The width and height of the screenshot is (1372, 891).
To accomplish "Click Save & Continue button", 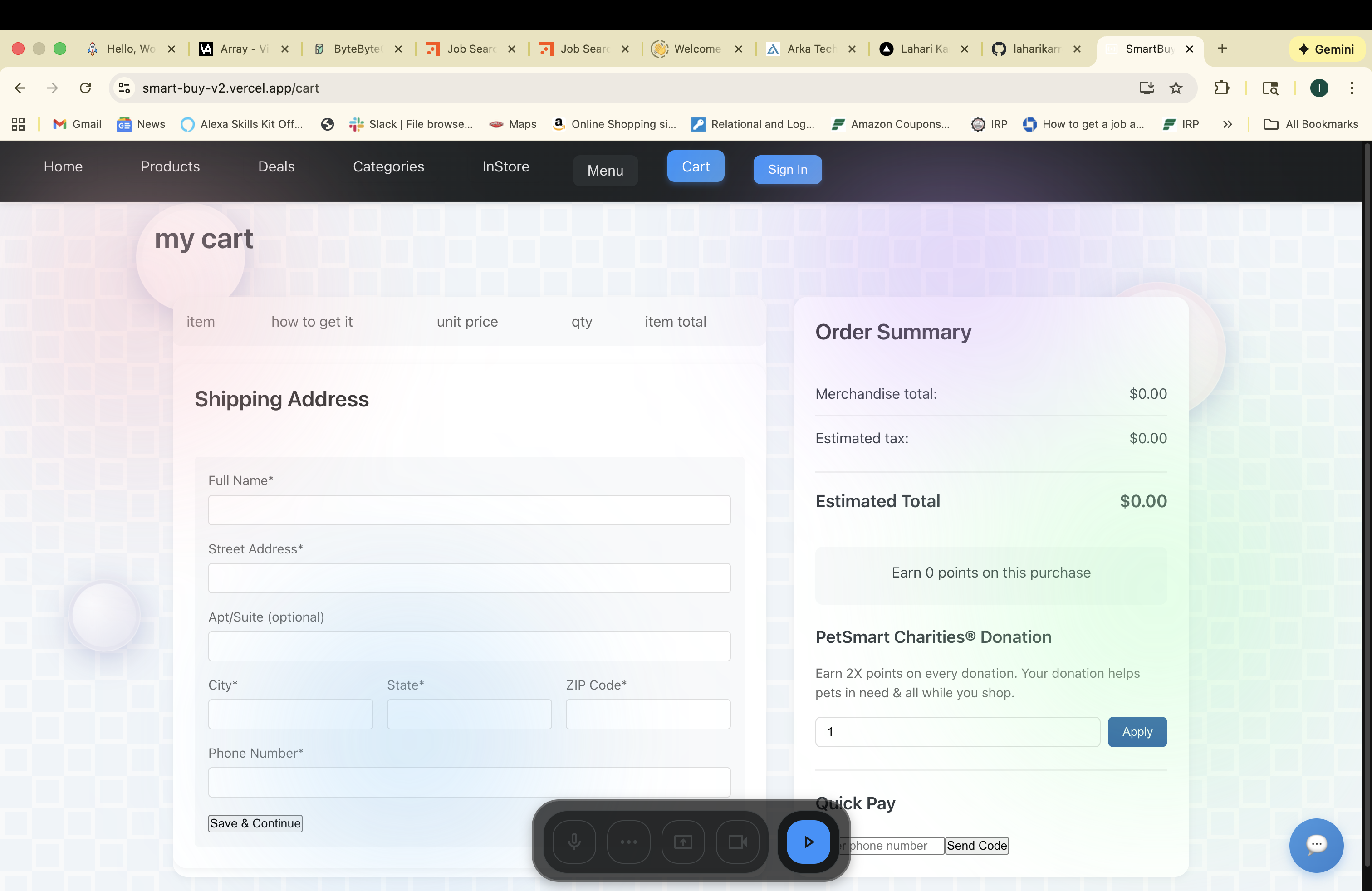I will pos(255,823).
